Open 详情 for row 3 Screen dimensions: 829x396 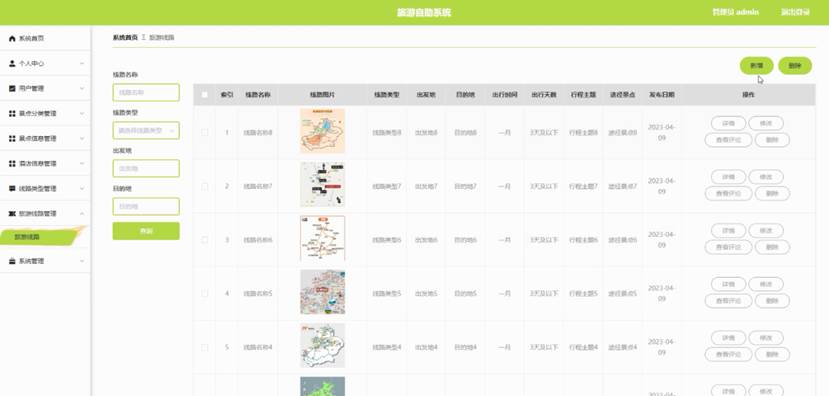click(729, 231)
